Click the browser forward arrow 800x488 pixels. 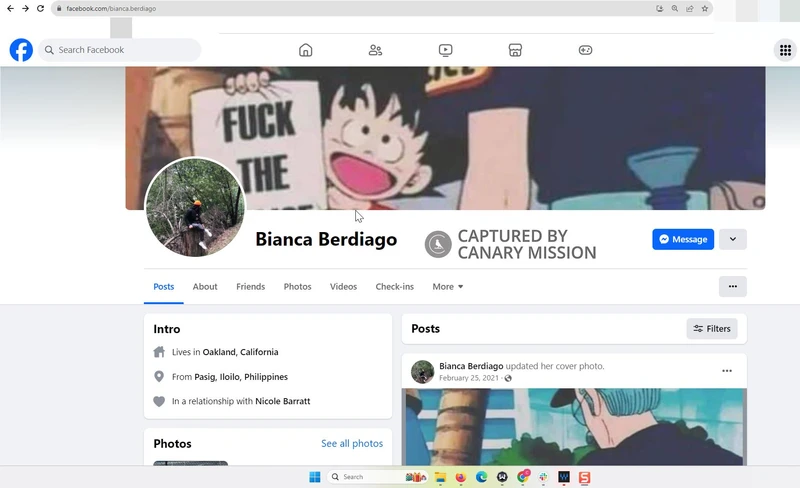[25, 8]
